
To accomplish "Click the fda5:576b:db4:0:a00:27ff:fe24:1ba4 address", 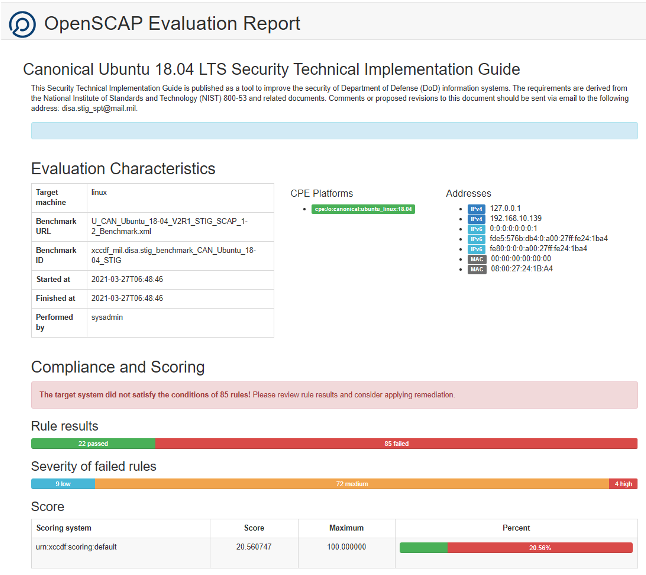I will pos(549,238).
